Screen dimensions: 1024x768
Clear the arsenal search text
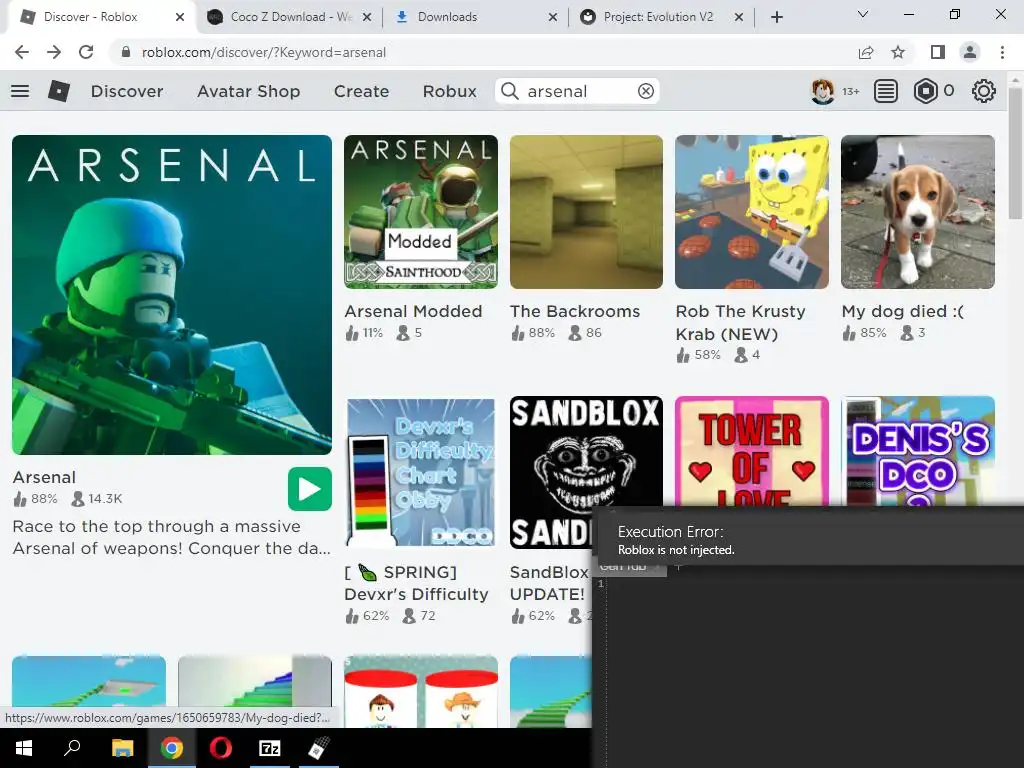646,91
